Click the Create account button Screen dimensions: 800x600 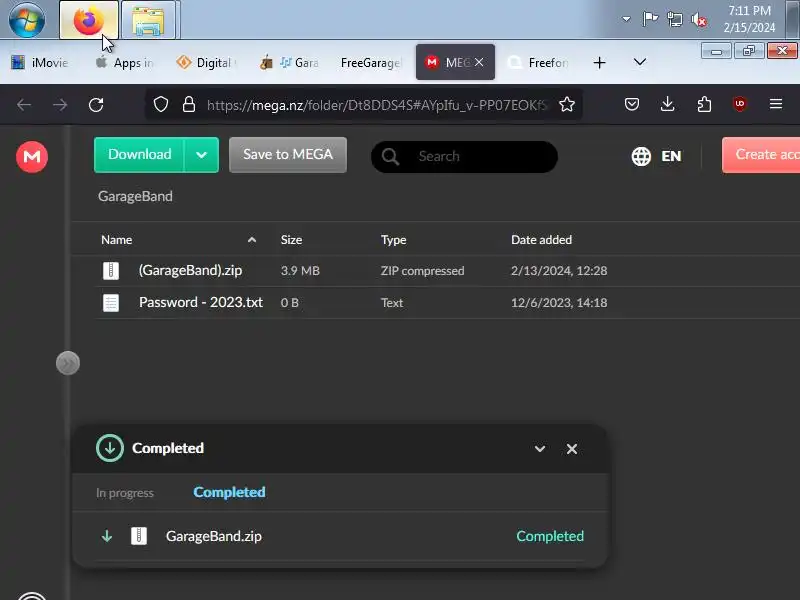coord(761,155)
